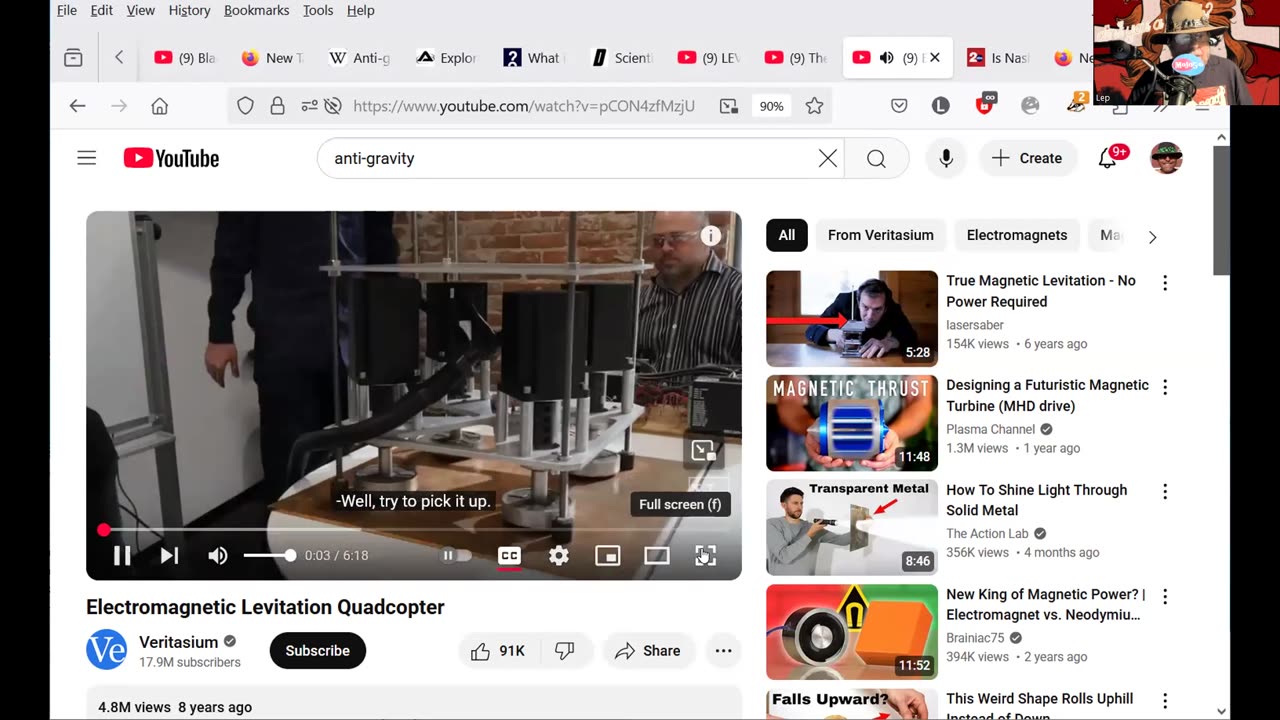
Task: Show more filter chips with arrow
Action: [x=1152, y=237]
